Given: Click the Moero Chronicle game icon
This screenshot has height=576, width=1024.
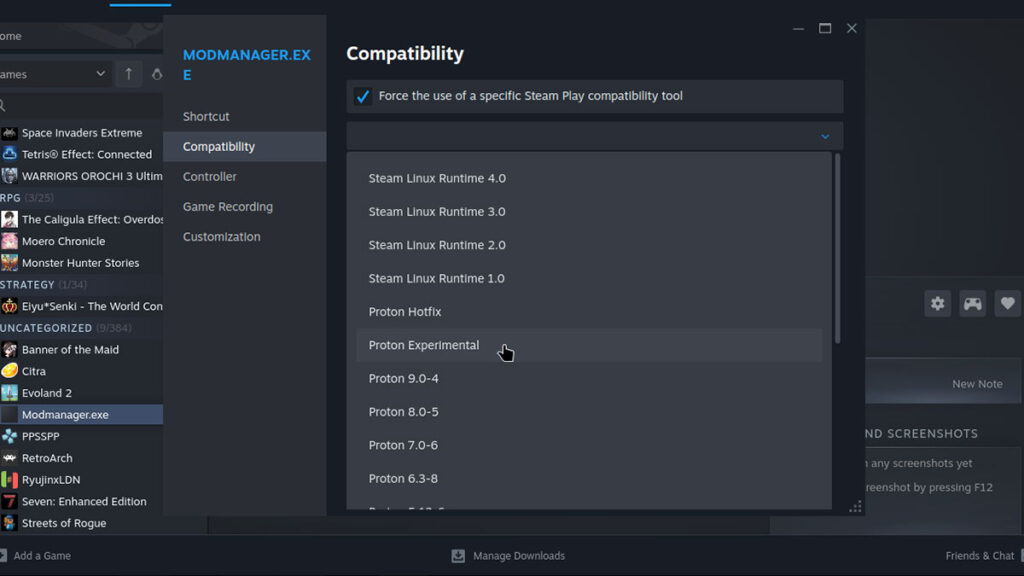Looking at the screenshot, I should 9,241.
